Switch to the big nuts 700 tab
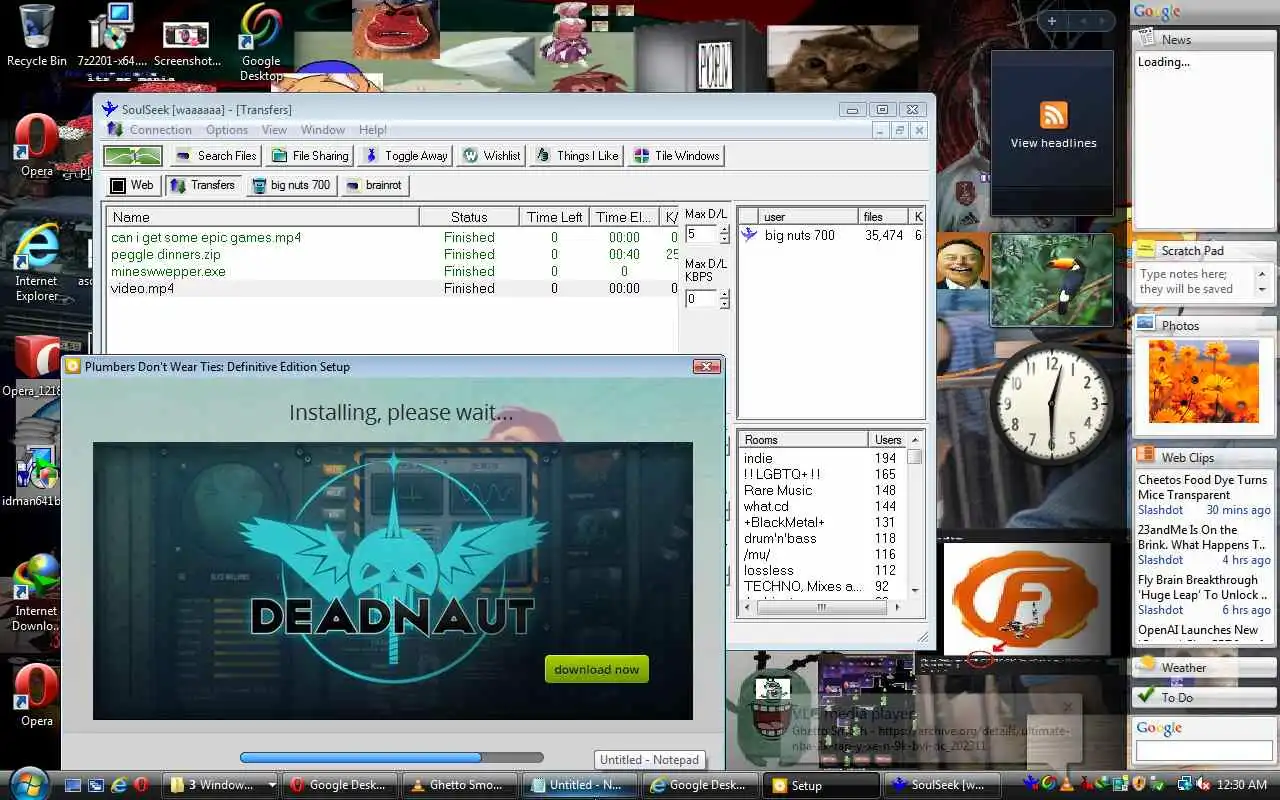1280x800 pixels. pyautogui.click(x=291, y=185)
